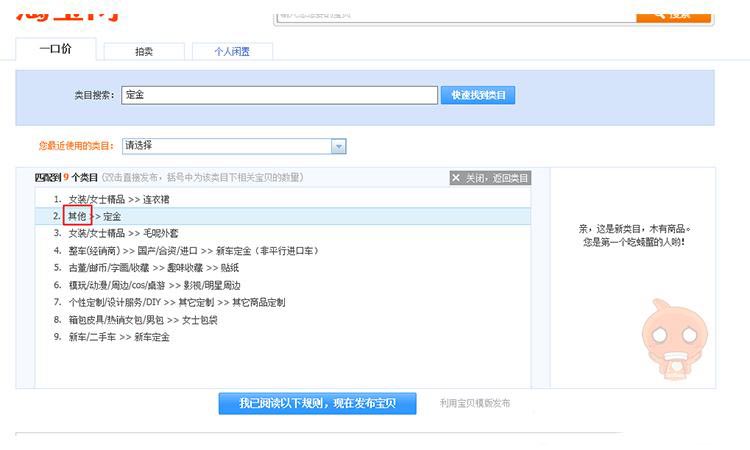Image resolution: width=750 pixels, height=450 pixels.
Task: Click the recent category dropdown arrow
Action: (x=339, y=146)
